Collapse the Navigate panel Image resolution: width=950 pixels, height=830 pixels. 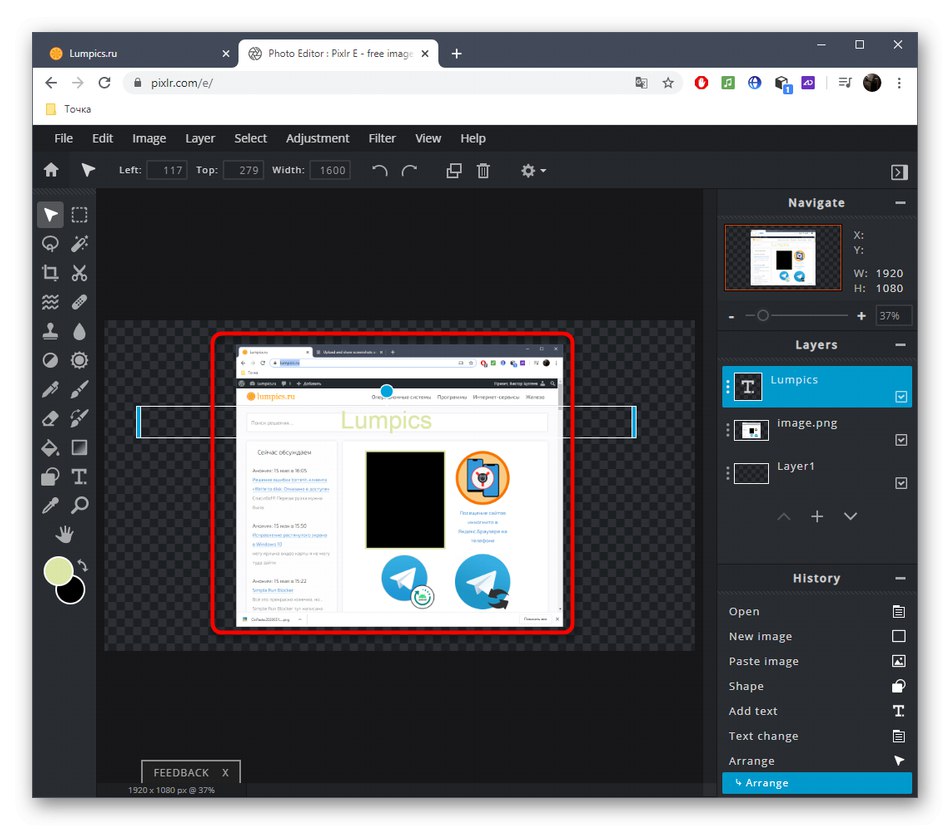tap(900, 202)
